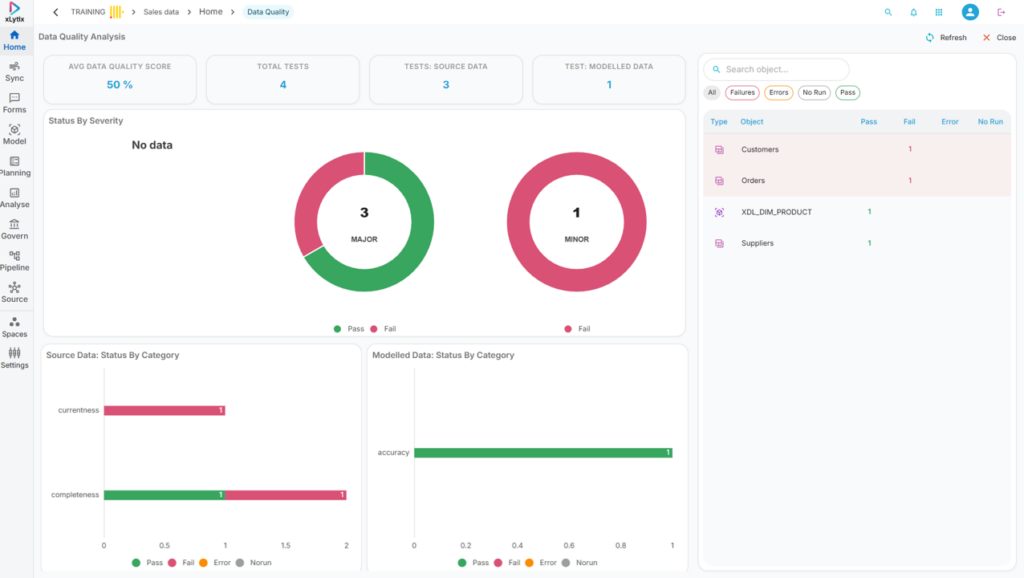Click the Refresh button
1024x578 pixels.
pos(946,37)
